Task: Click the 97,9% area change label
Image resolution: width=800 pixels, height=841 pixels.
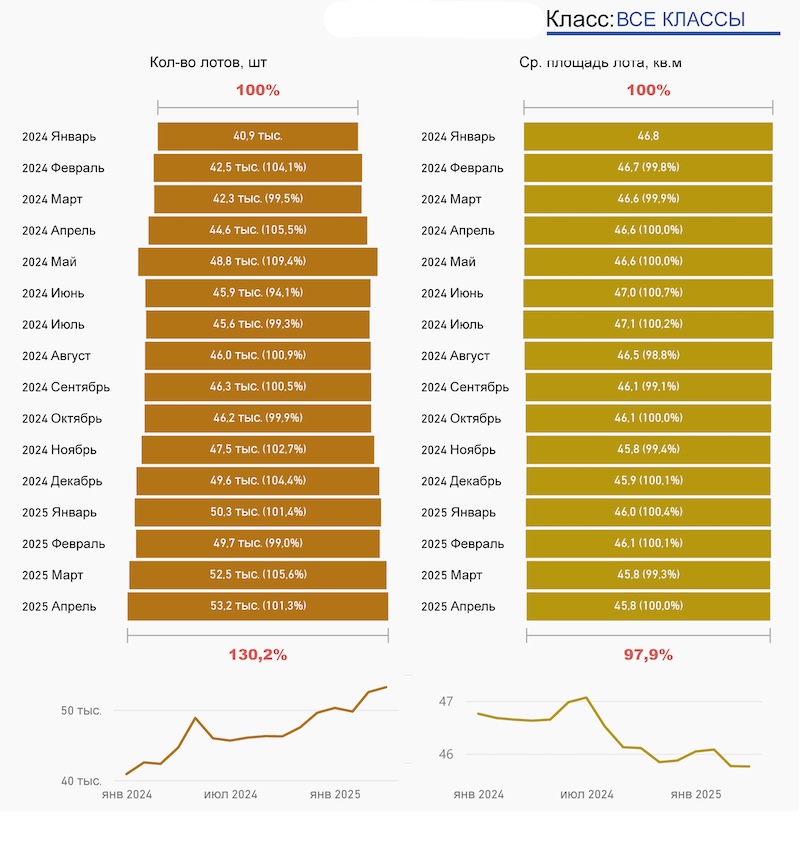Action: point(648,655)
